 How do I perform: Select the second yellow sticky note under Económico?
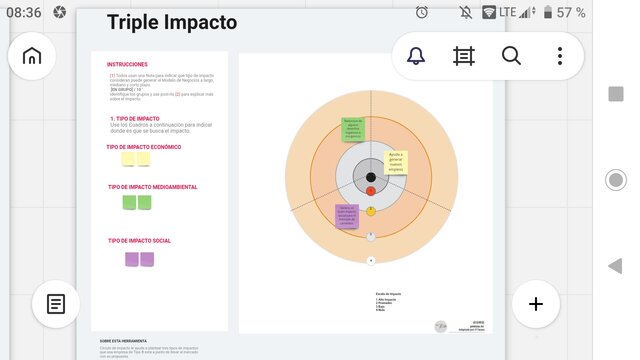[x=143, y=159]
